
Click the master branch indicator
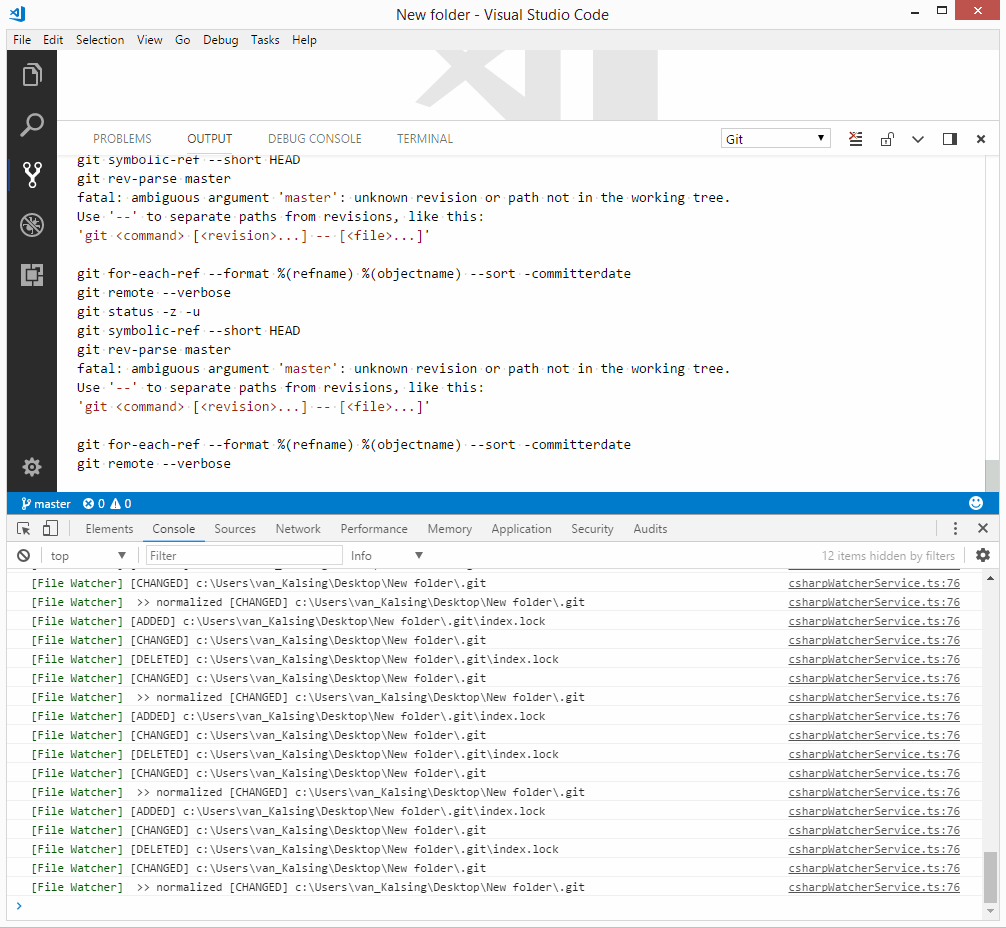point(44,503)
